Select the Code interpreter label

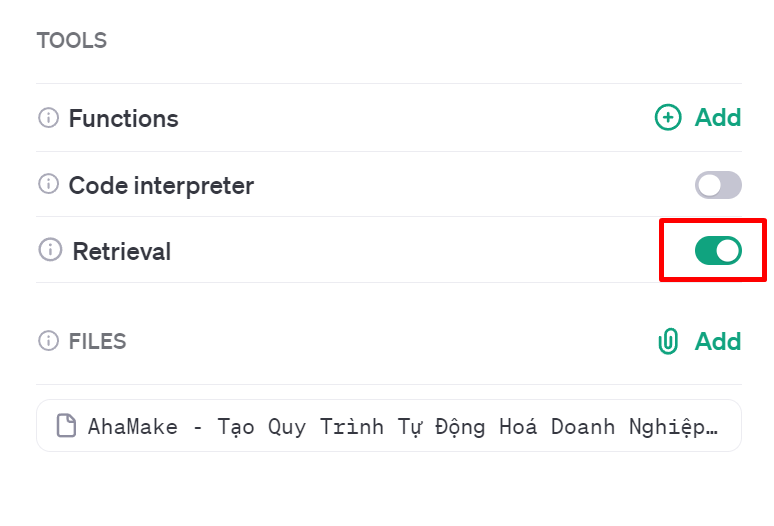pos(161,186)
